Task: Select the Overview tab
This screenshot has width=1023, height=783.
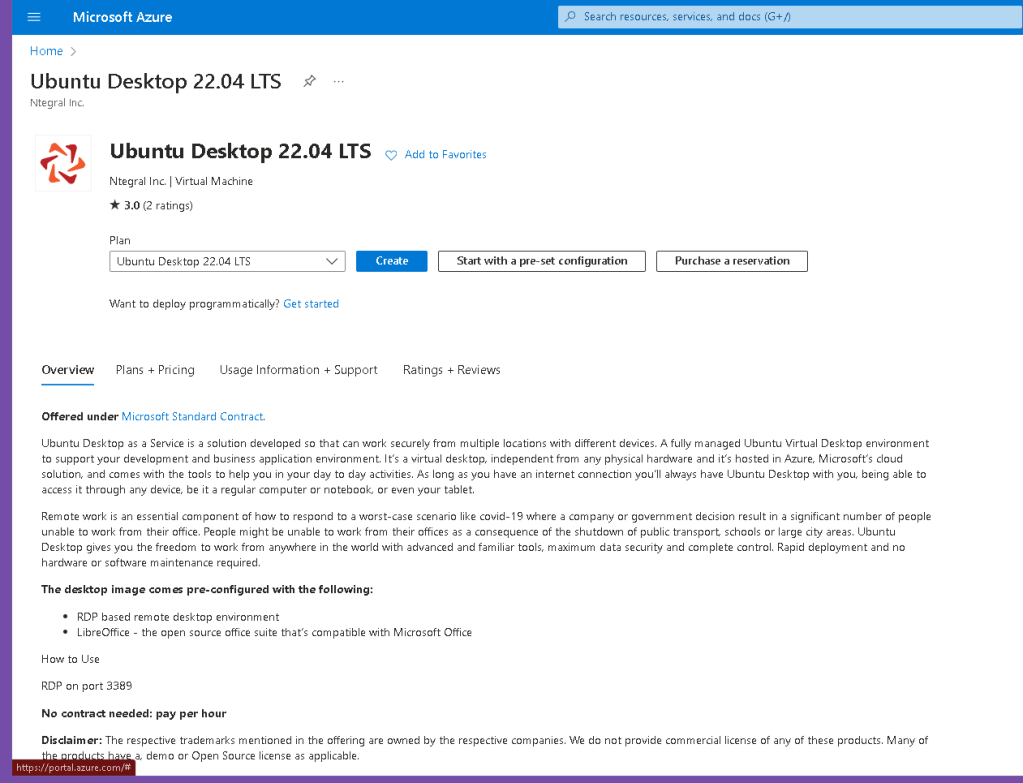Action: point(68,370)
